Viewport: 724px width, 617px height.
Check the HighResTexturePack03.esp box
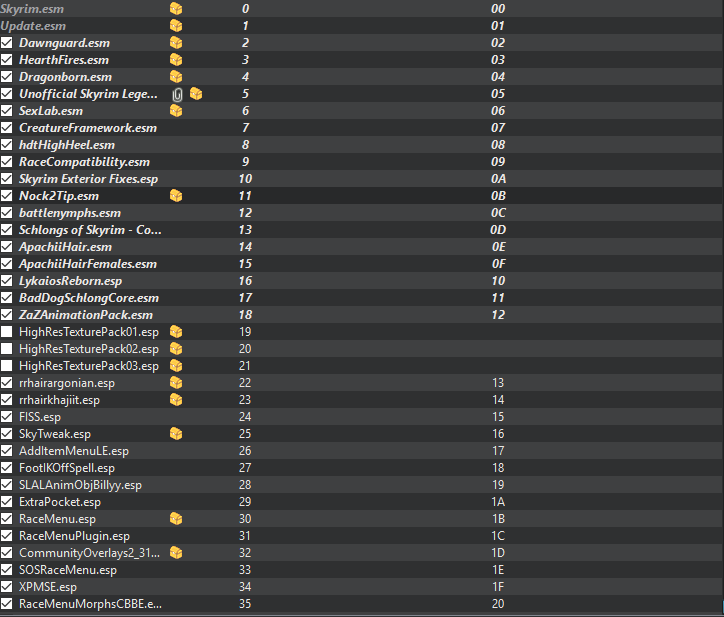click(6, 366)
